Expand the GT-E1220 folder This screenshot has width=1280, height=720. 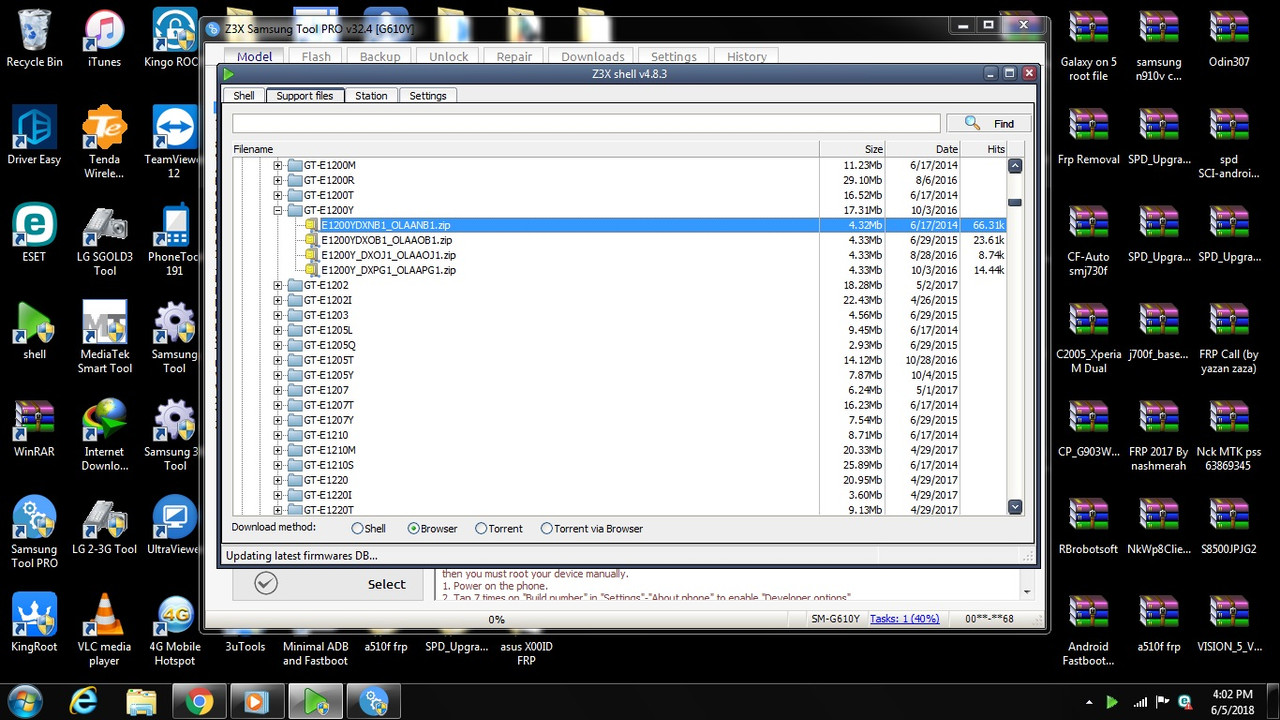point(278,480)
